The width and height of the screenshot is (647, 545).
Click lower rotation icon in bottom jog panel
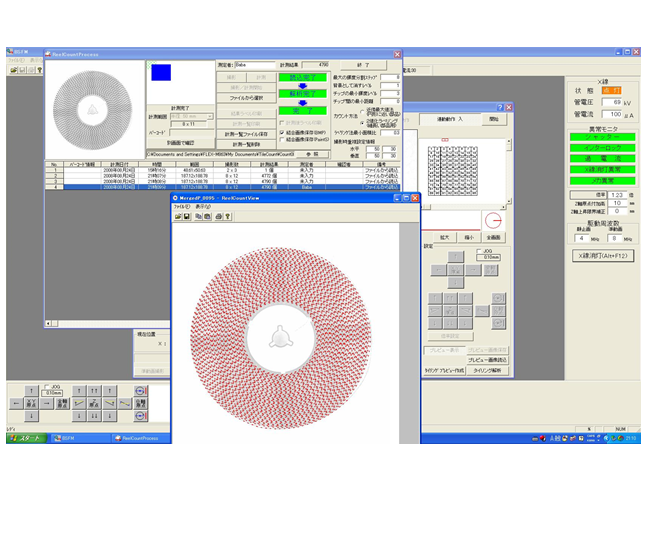pos(141,416)
